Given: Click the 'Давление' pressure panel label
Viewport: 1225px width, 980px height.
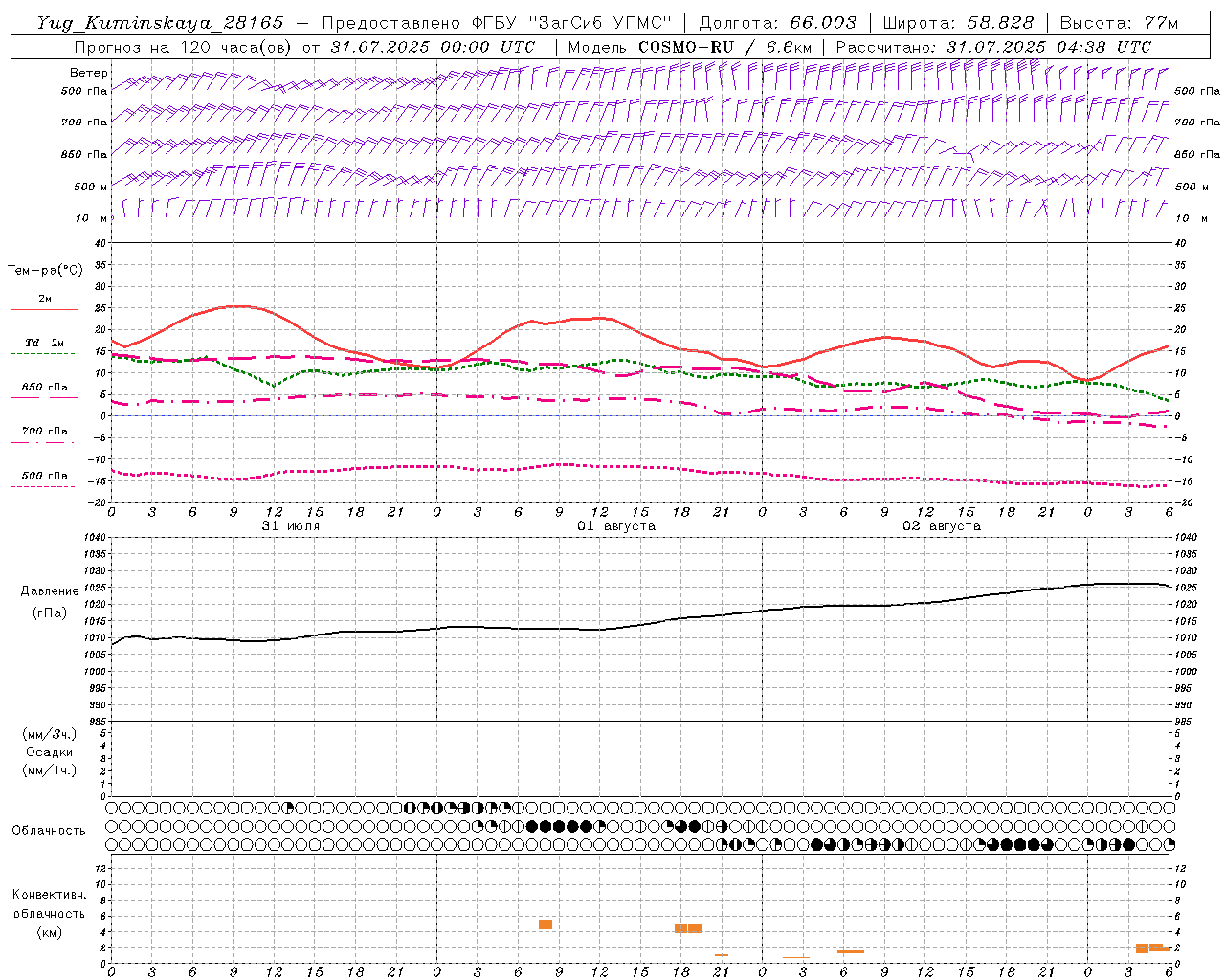Looking at the screenshot, I should pyautogui.click(x=50, y=591).
